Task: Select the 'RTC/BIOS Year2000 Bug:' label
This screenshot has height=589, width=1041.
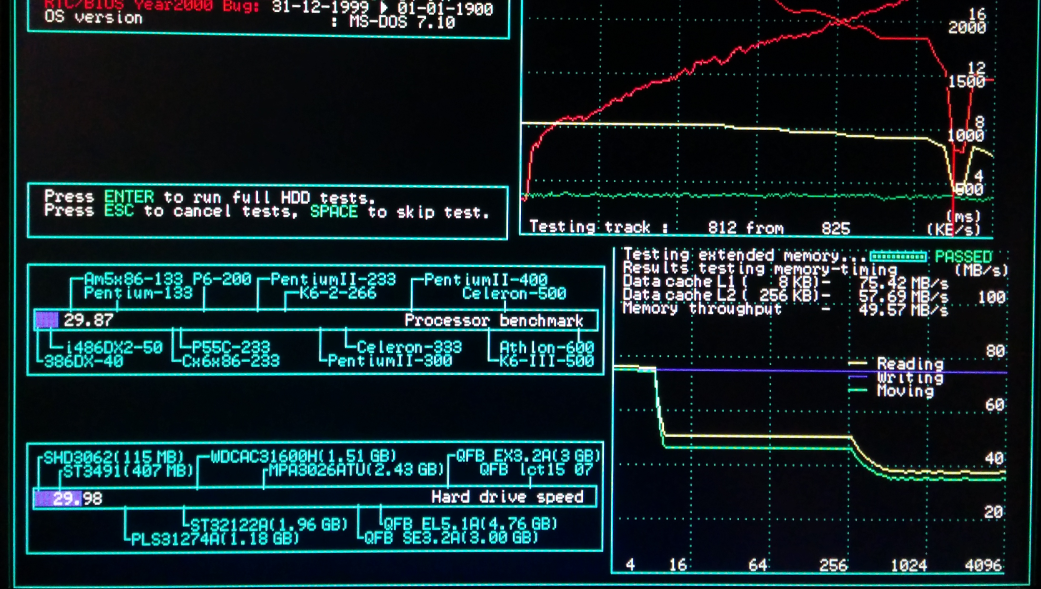Action: pyautogui.click(x=151, y=5)
